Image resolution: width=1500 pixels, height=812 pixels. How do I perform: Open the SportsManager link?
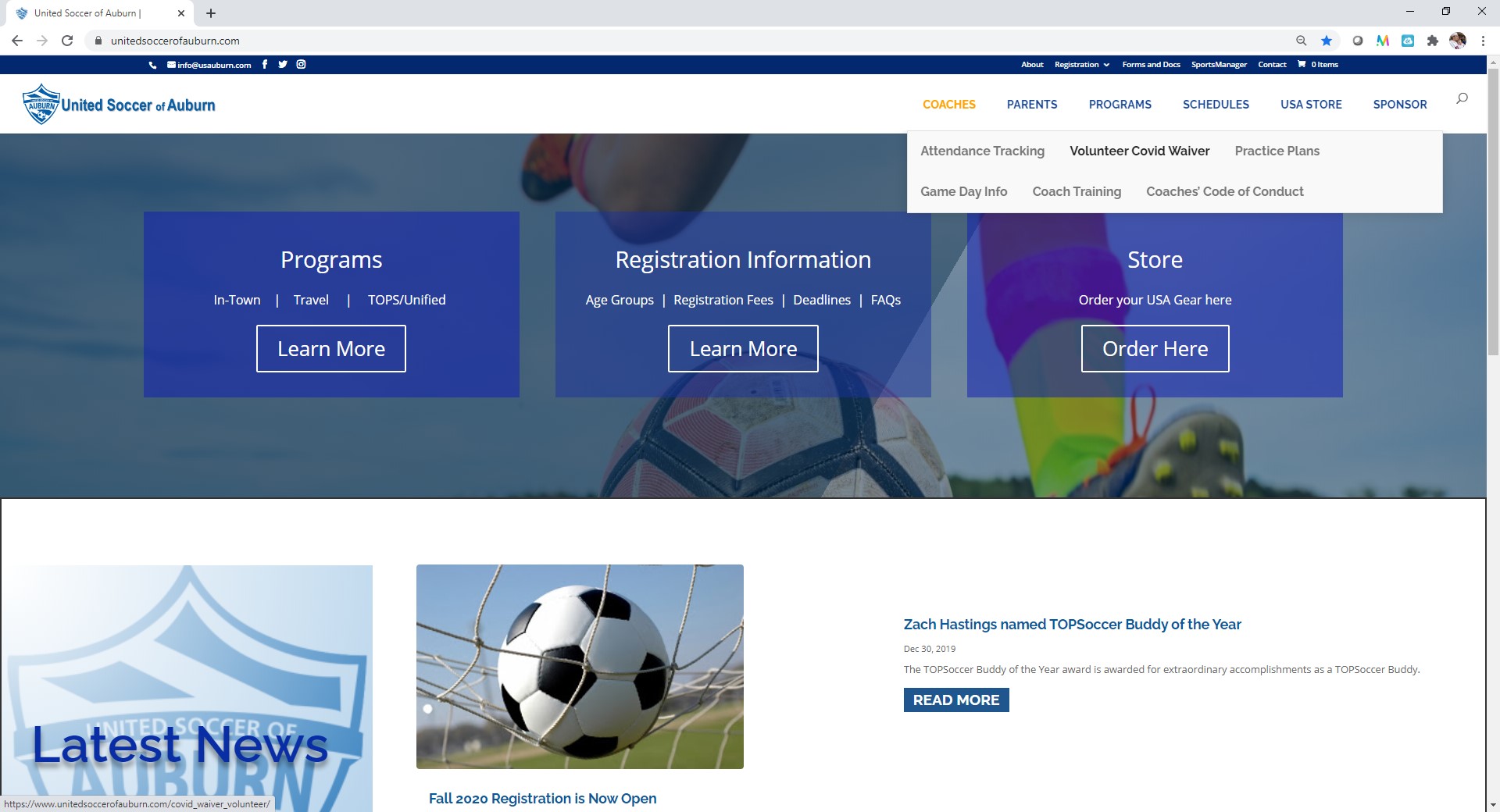pos(1219,64)
